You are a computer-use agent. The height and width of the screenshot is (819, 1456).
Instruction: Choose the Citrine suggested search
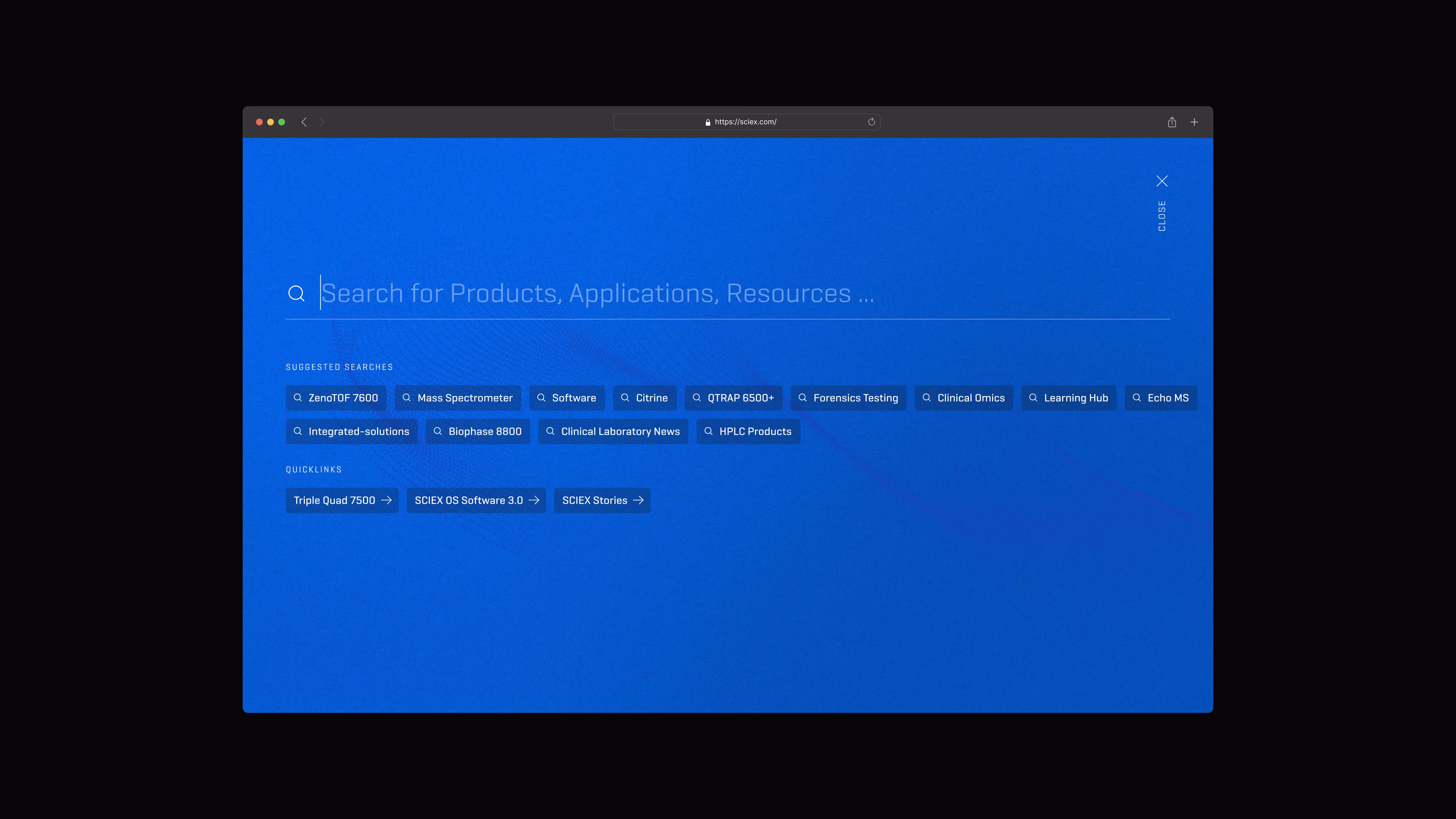[645, 398]
